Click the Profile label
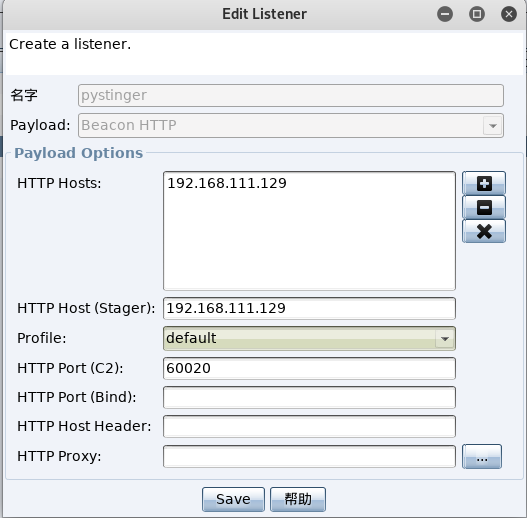527x518 pixels. (x=42, y=338)
